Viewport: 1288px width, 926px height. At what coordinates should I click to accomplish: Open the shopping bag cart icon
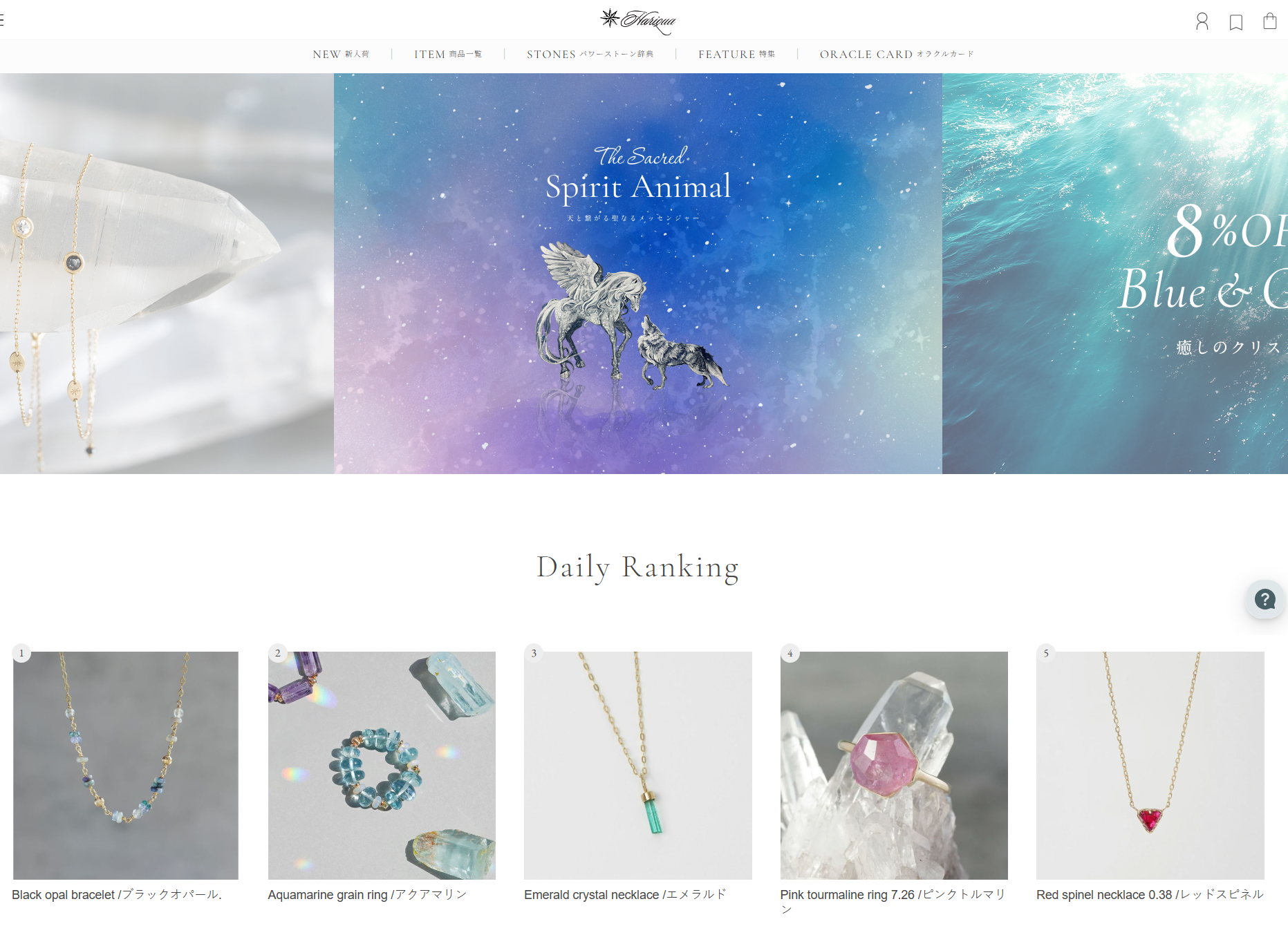[x=1270, y=21]
